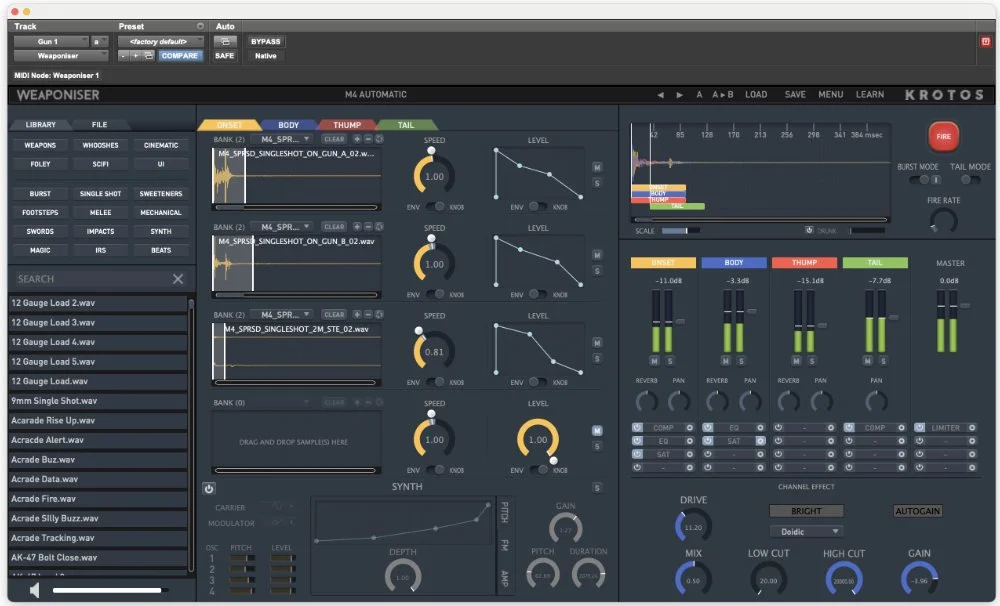This screenshot has height=606, width=1000.
Task: Click the BYPASS button
Action: click(x=265, y=41)
